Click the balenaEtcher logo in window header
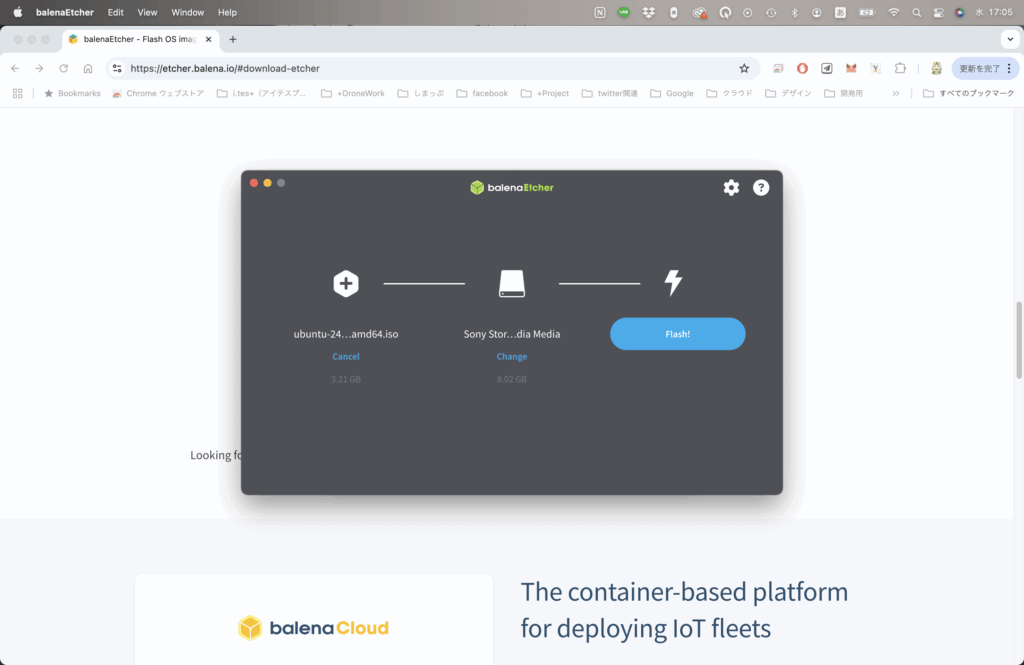Image resolution: width=1024 pixels, height=665 pixels. point(511,187)
